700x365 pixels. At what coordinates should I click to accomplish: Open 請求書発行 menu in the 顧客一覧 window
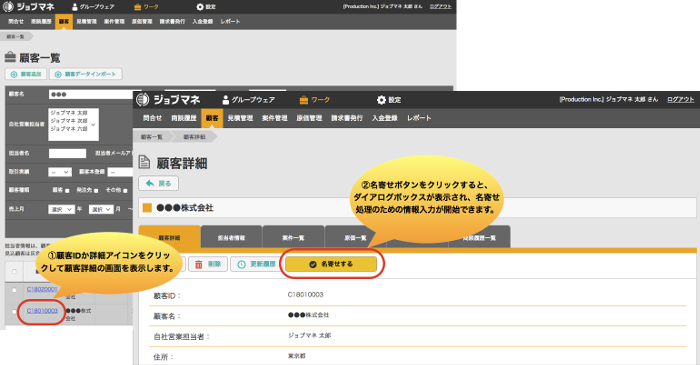tap(172, 21)
